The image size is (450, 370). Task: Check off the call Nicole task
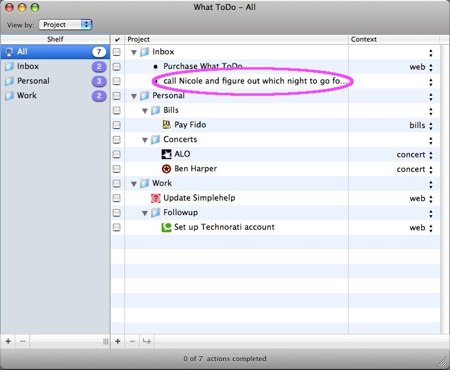pos(117,81)
